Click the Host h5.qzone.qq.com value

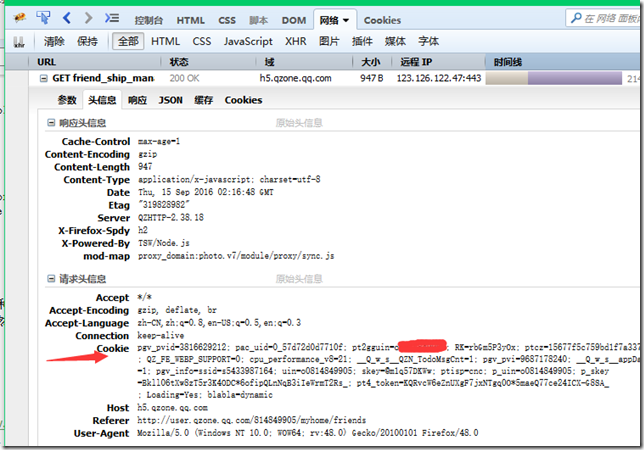[172, 408]
